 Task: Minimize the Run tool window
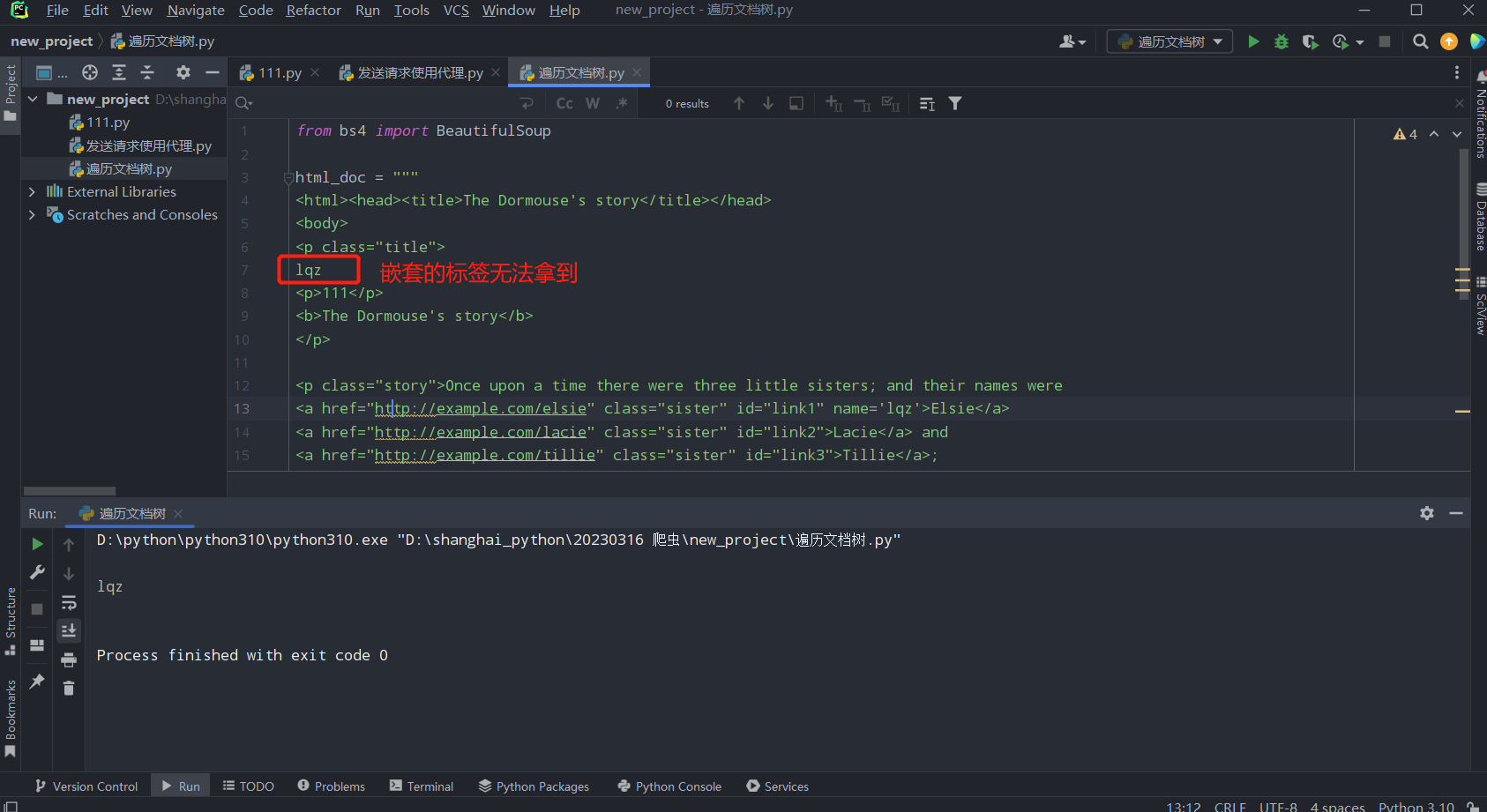[1456, 513]
